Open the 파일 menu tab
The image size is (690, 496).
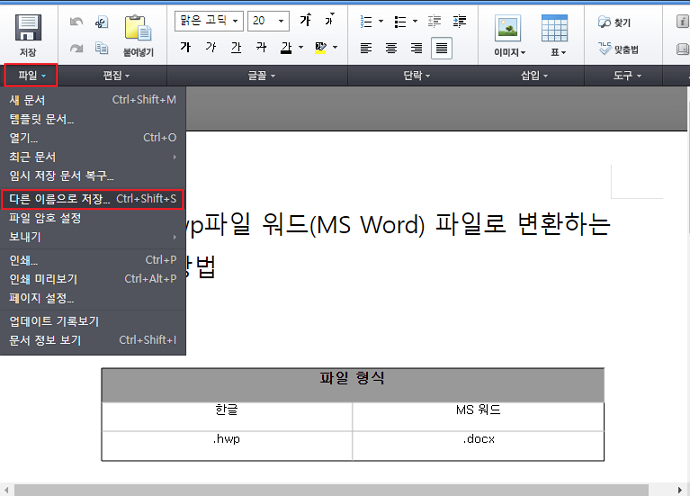tap(31, 76)
